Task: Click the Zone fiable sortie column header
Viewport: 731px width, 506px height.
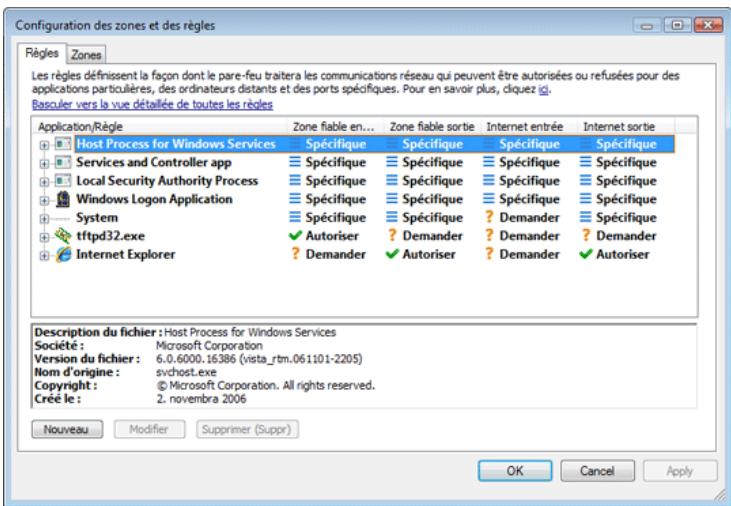Action: click(x=432, y=126)
